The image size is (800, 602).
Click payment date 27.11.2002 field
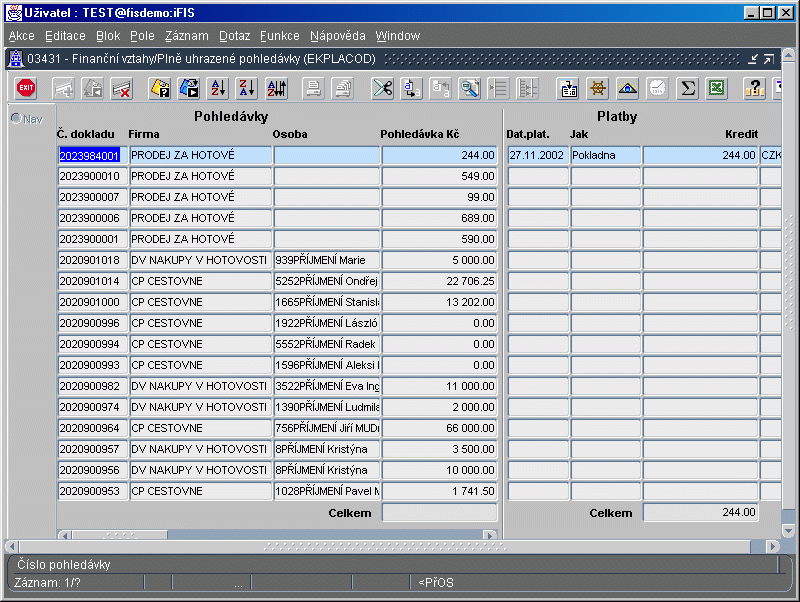[x=538, y=155]
